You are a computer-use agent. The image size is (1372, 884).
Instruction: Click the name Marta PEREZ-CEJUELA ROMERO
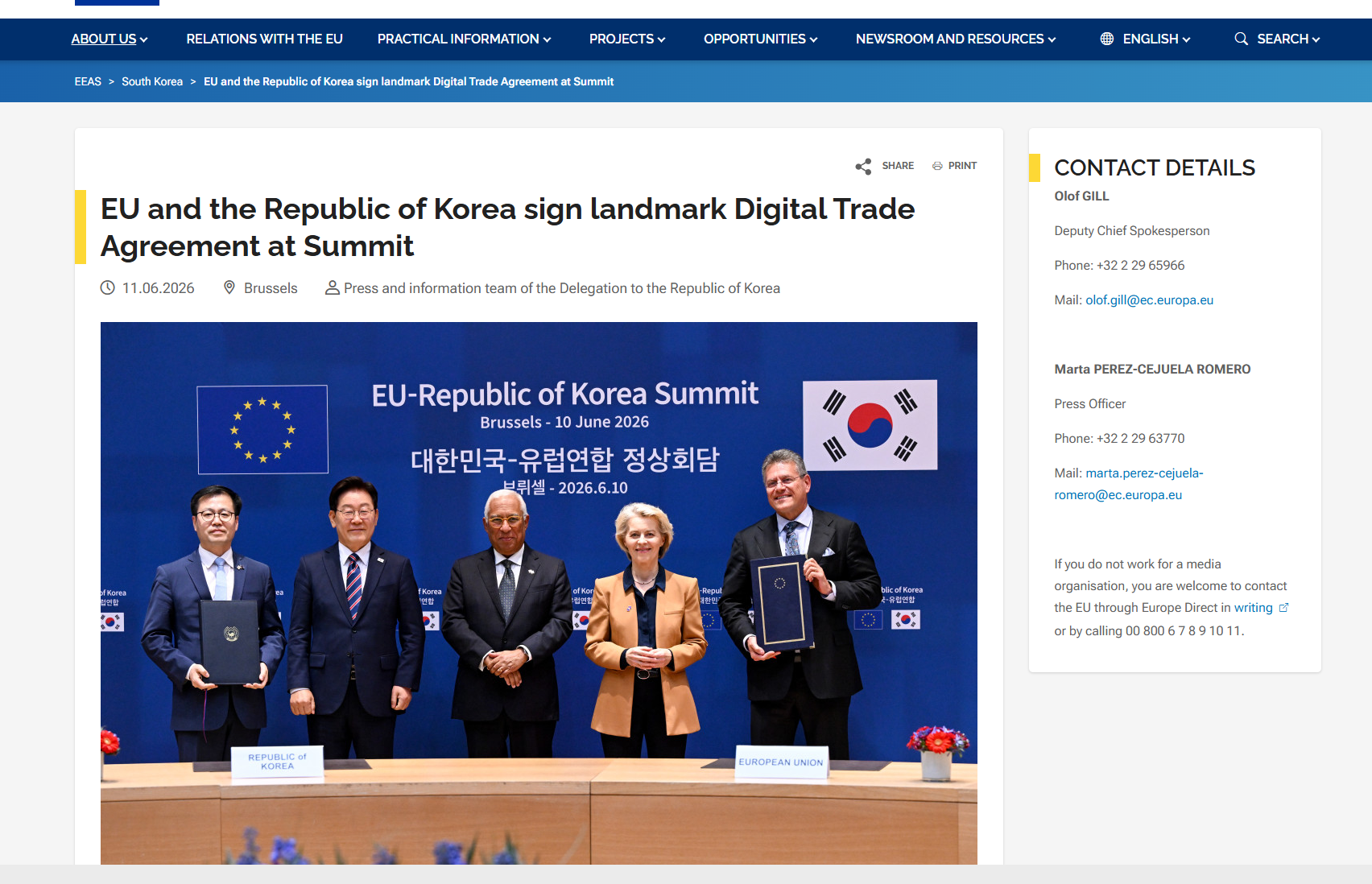point(1152,369)
